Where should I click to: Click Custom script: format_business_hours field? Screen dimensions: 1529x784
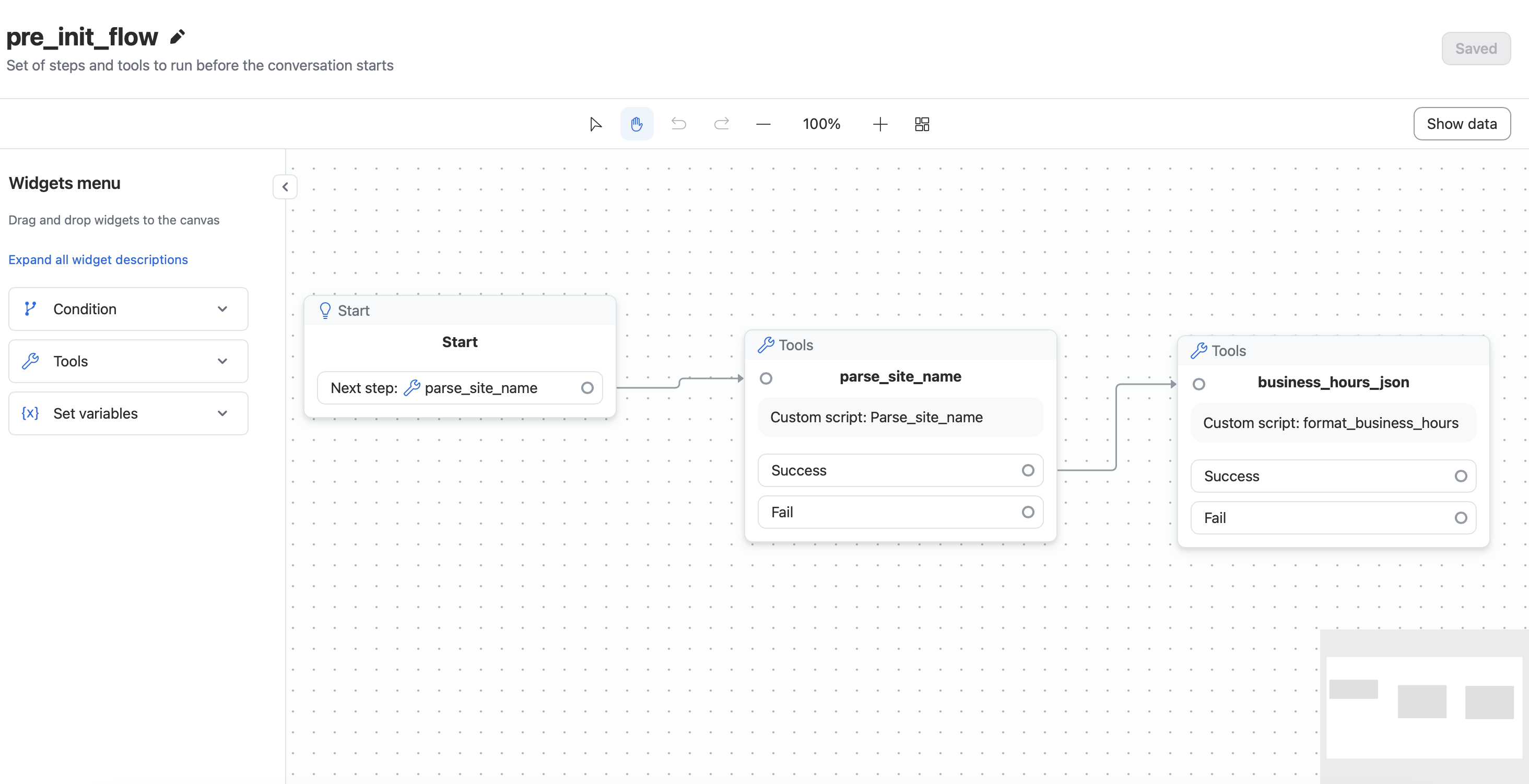(1333, 423)
